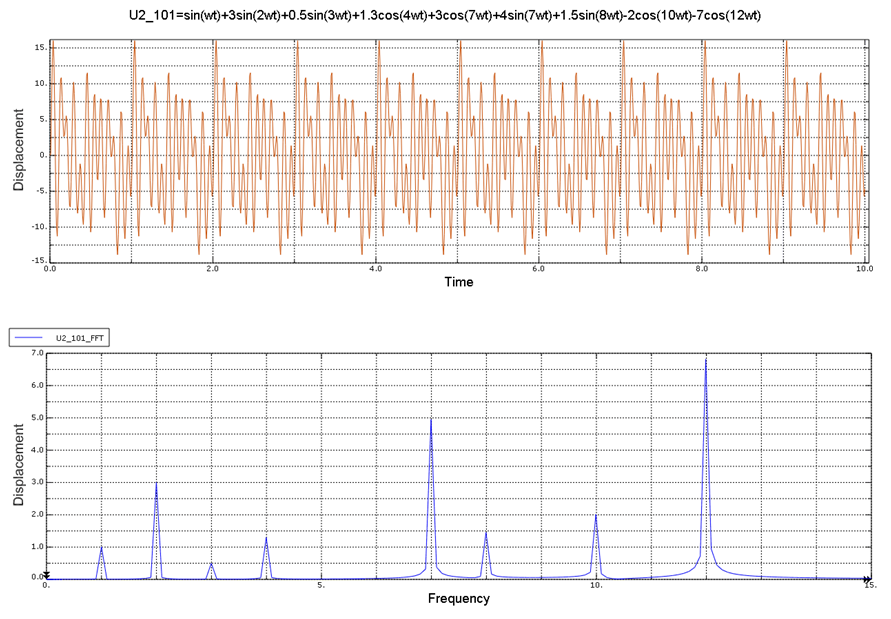This screenshot has height=619, width=891.
Task: Click the 7.0 tick on FFT vertical axis
Action: 38,353
